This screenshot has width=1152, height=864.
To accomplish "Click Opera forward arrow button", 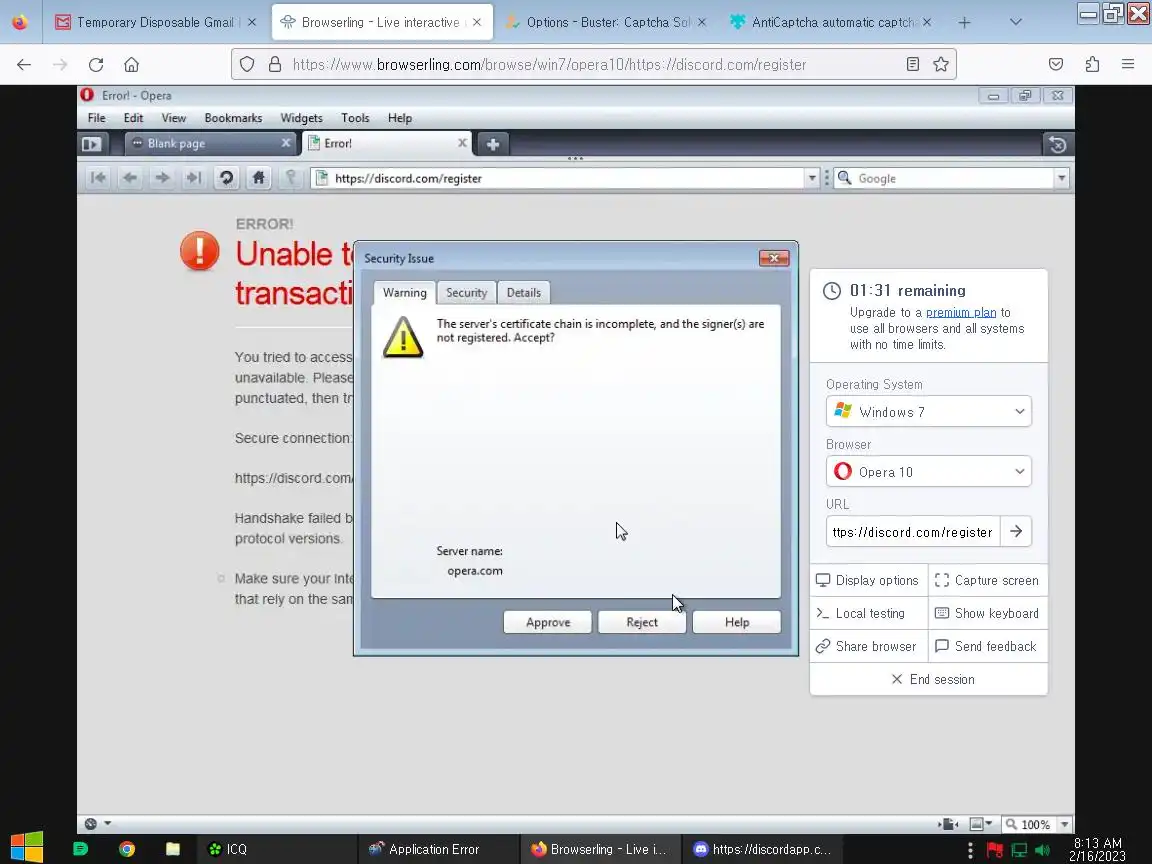I will pyautogui.click(x=162, y=178).
